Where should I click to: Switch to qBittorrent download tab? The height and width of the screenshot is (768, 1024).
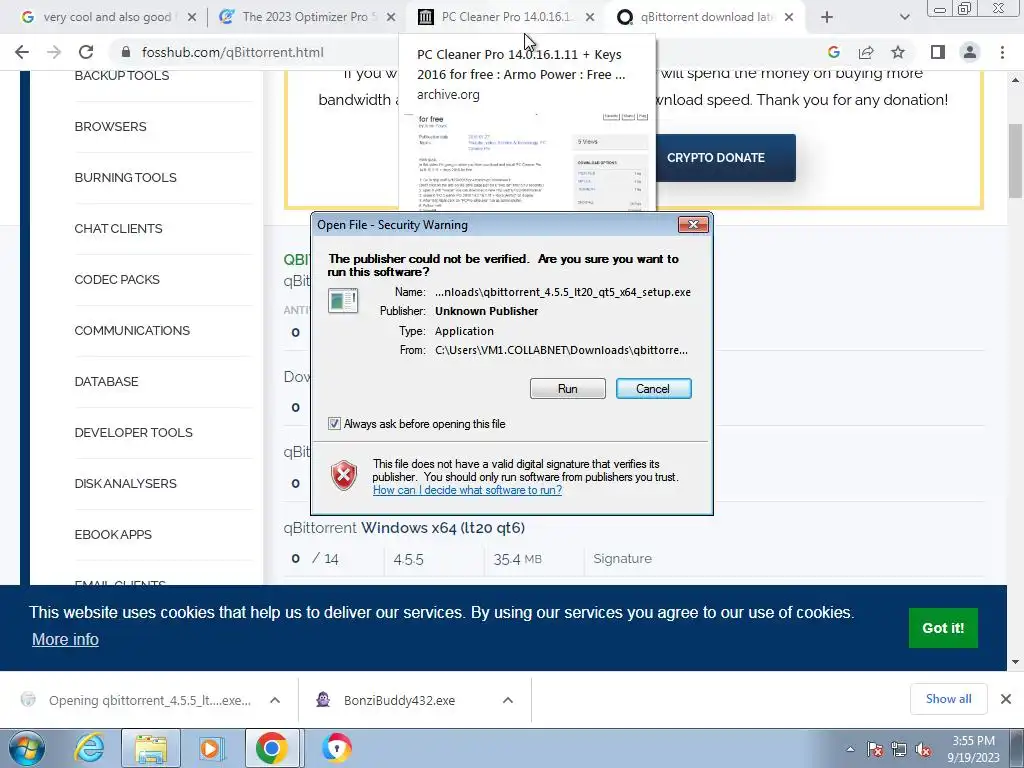pos(704,18)
